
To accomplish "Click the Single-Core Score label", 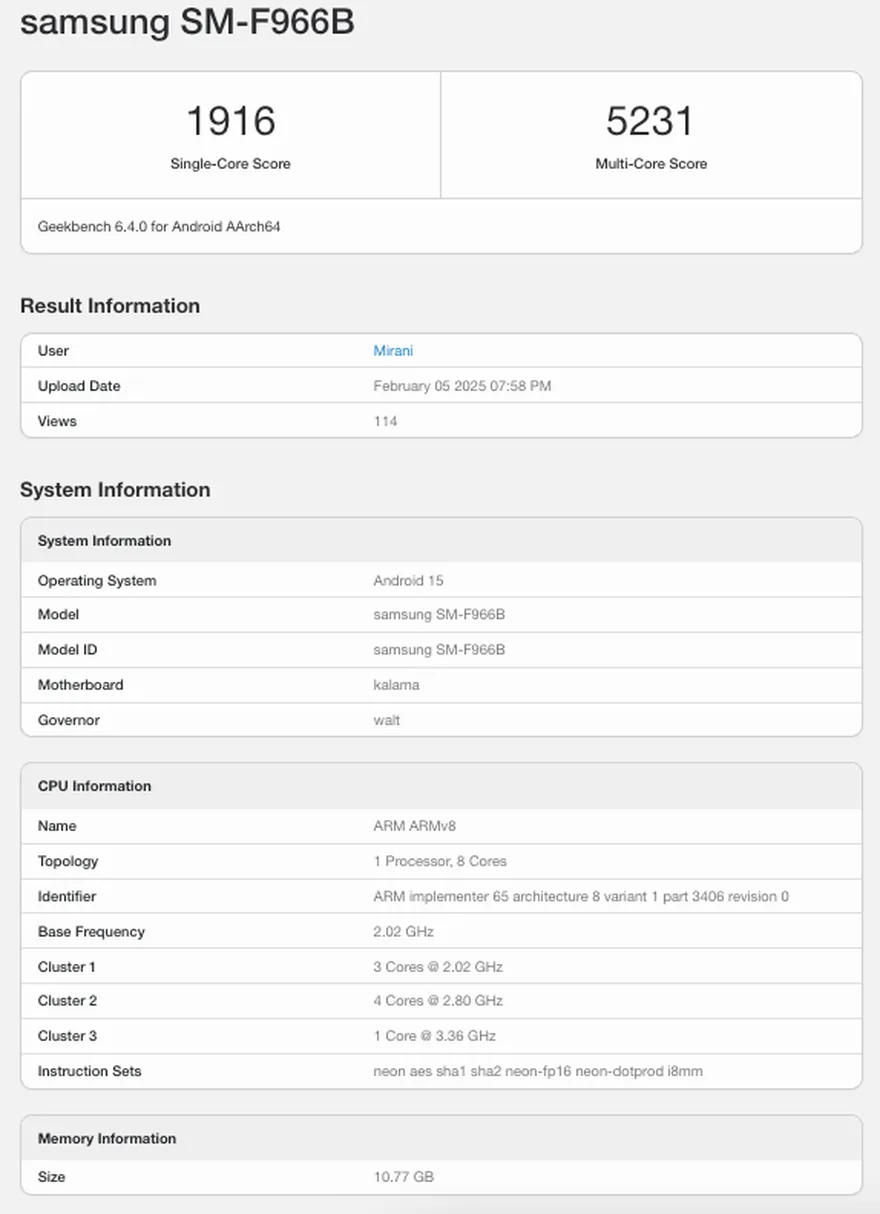I will (230, 164).
